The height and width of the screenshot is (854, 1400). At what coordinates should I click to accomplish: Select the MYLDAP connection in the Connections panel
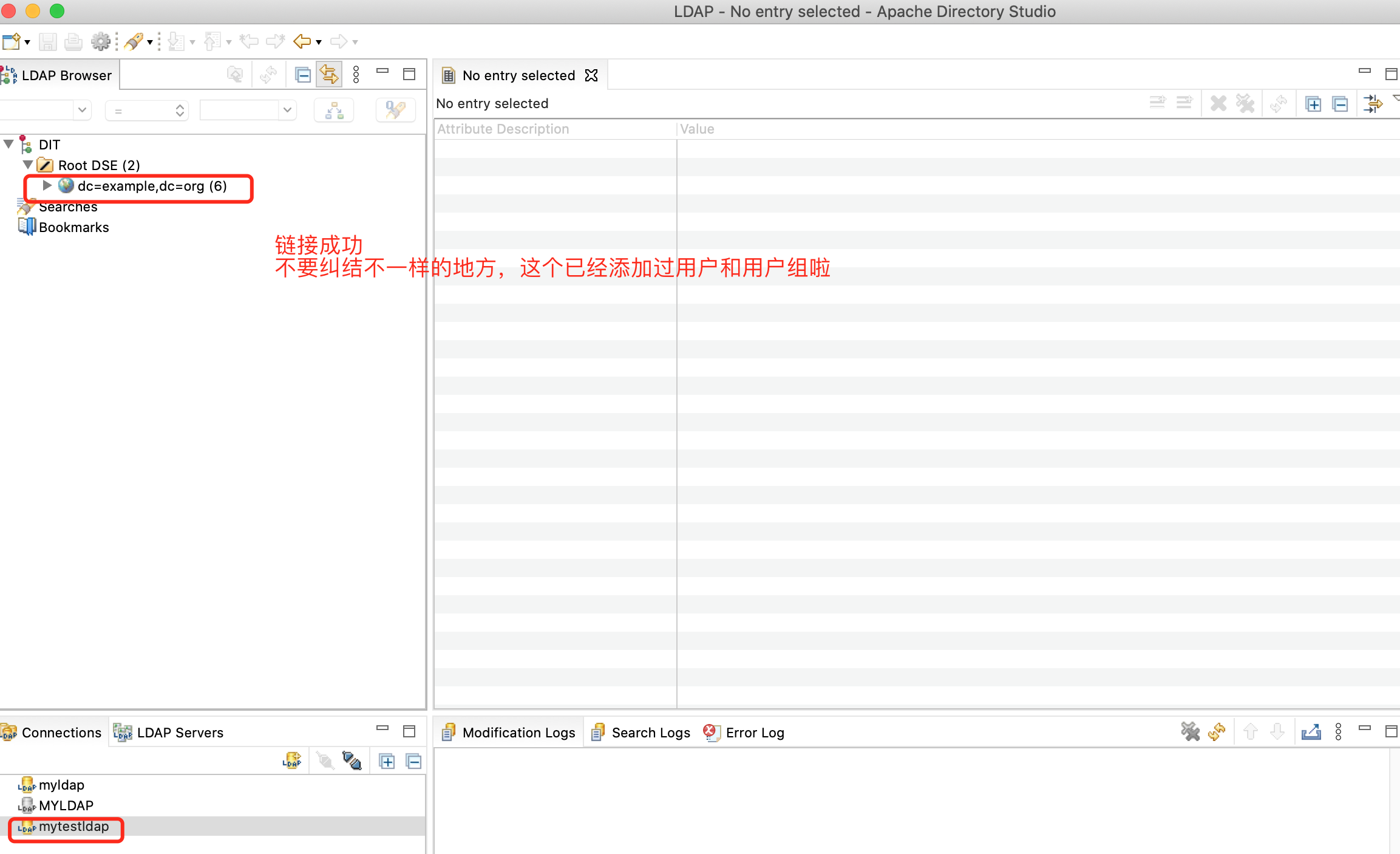(x=66, y=805)
